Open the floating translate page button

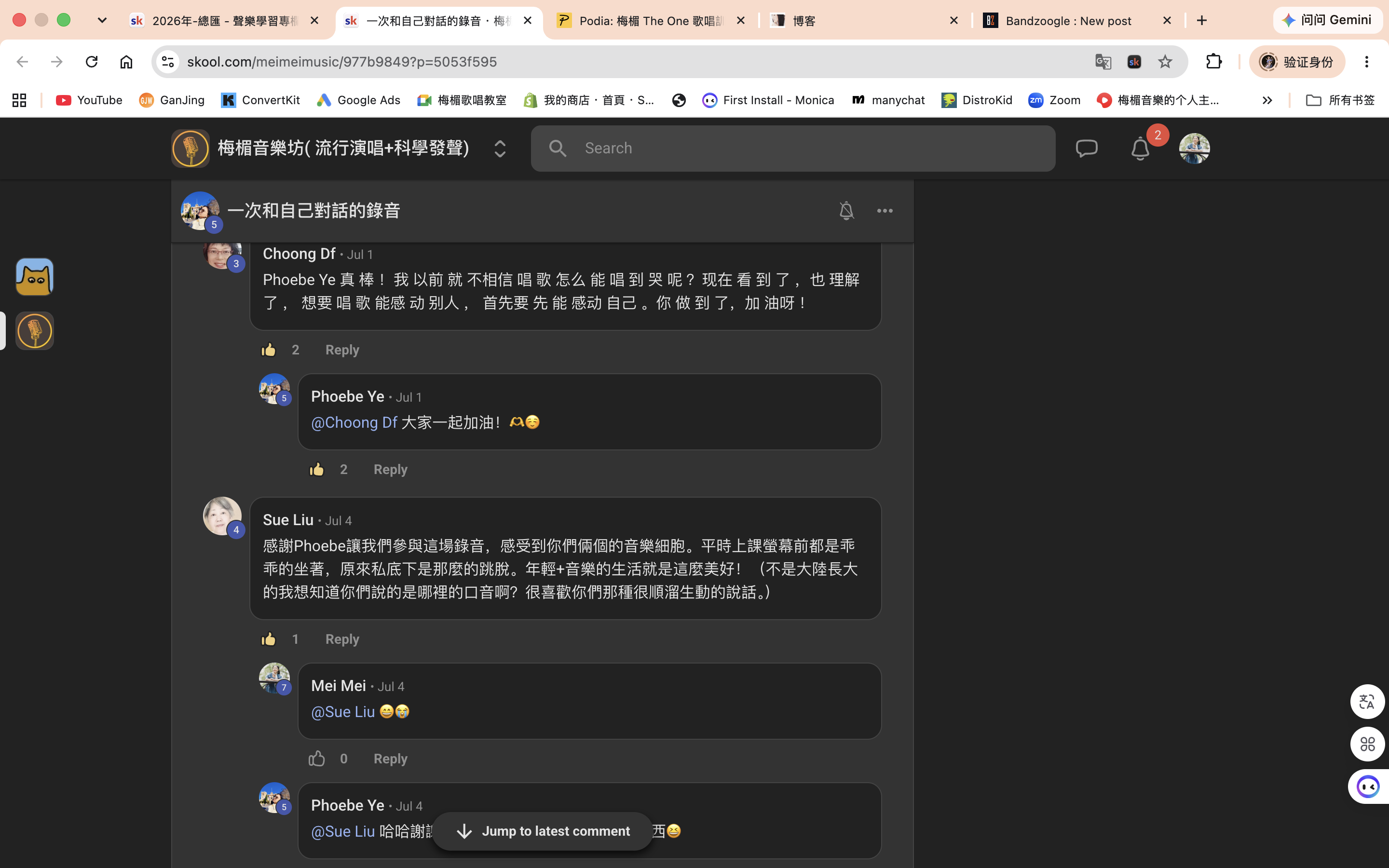click(x=1367, y=702)
